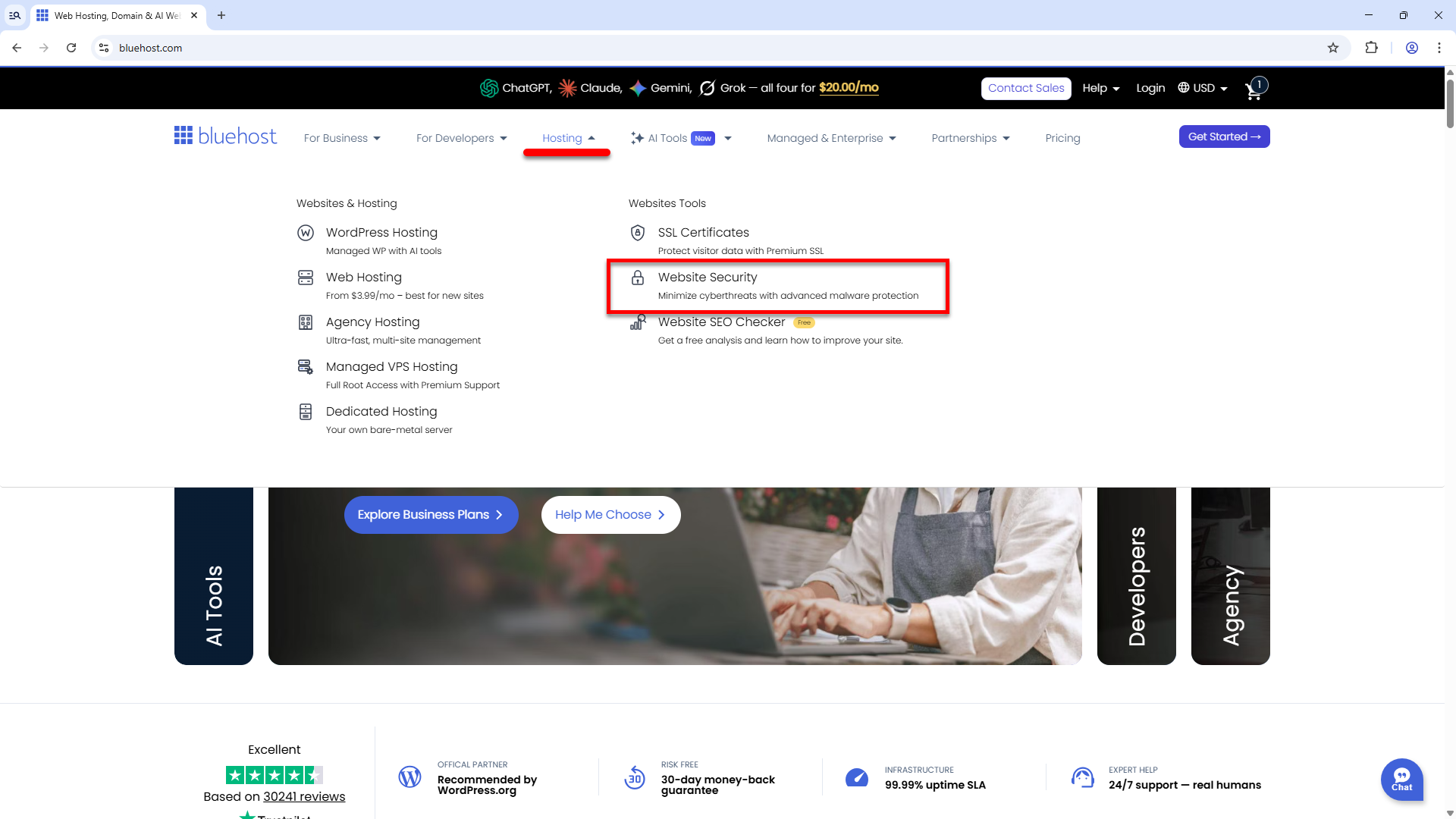
Task: Click the SSL Certificates shield icon
Action: coord(638,233)
